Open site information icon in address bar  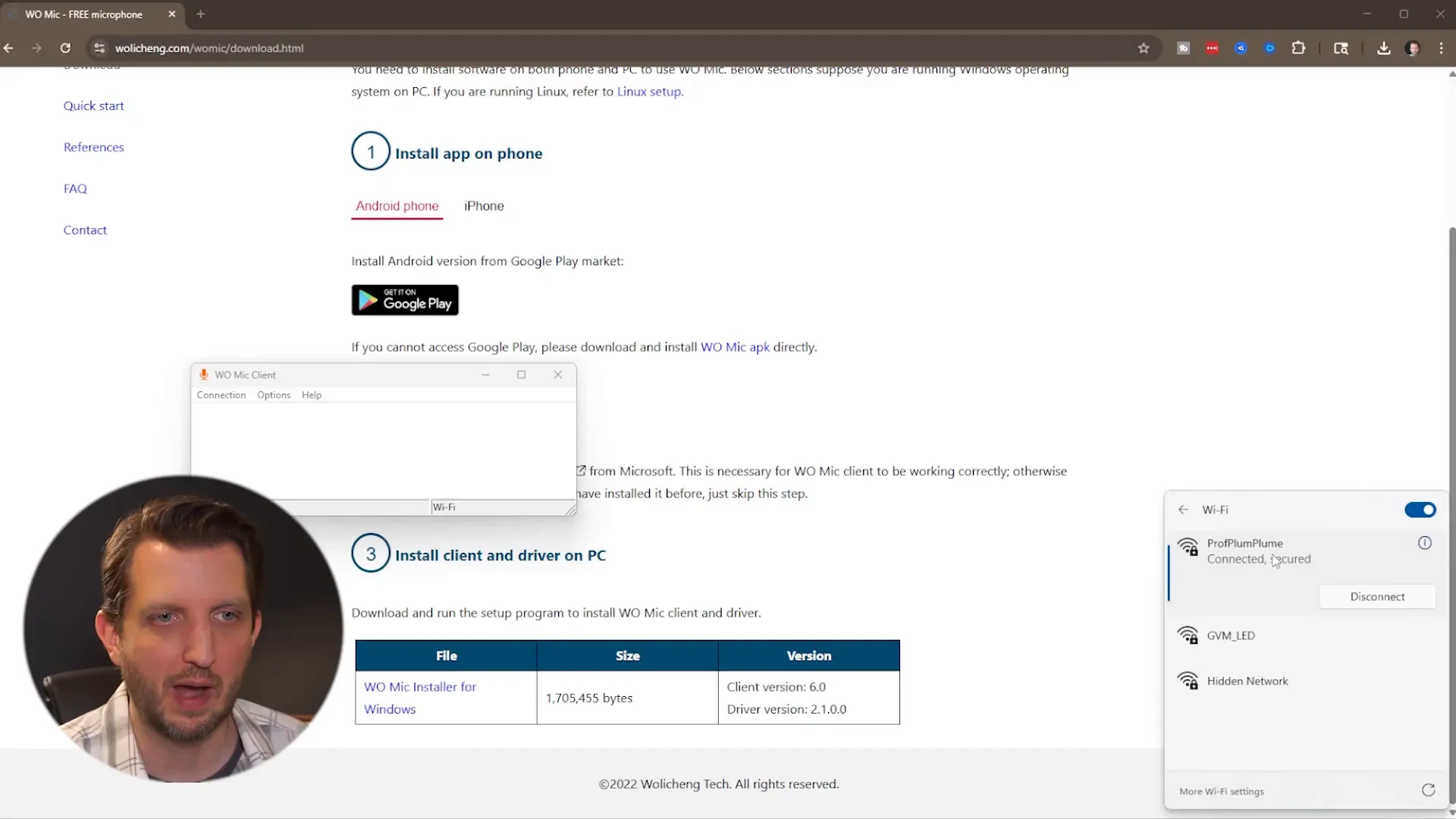99,48
